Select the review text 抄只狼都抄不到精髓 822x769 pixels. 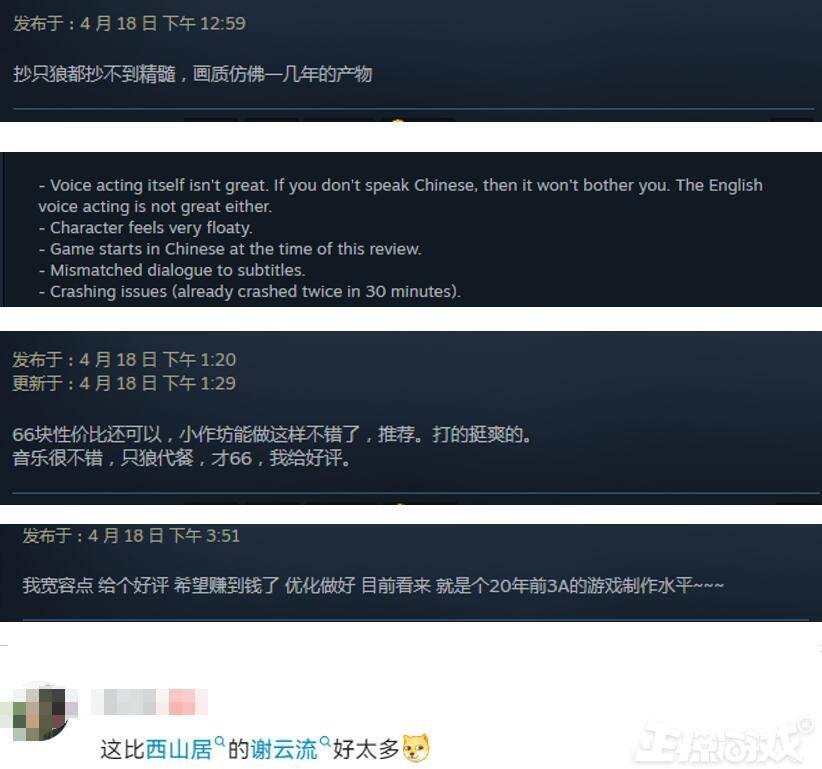click(x=94, y=74)
